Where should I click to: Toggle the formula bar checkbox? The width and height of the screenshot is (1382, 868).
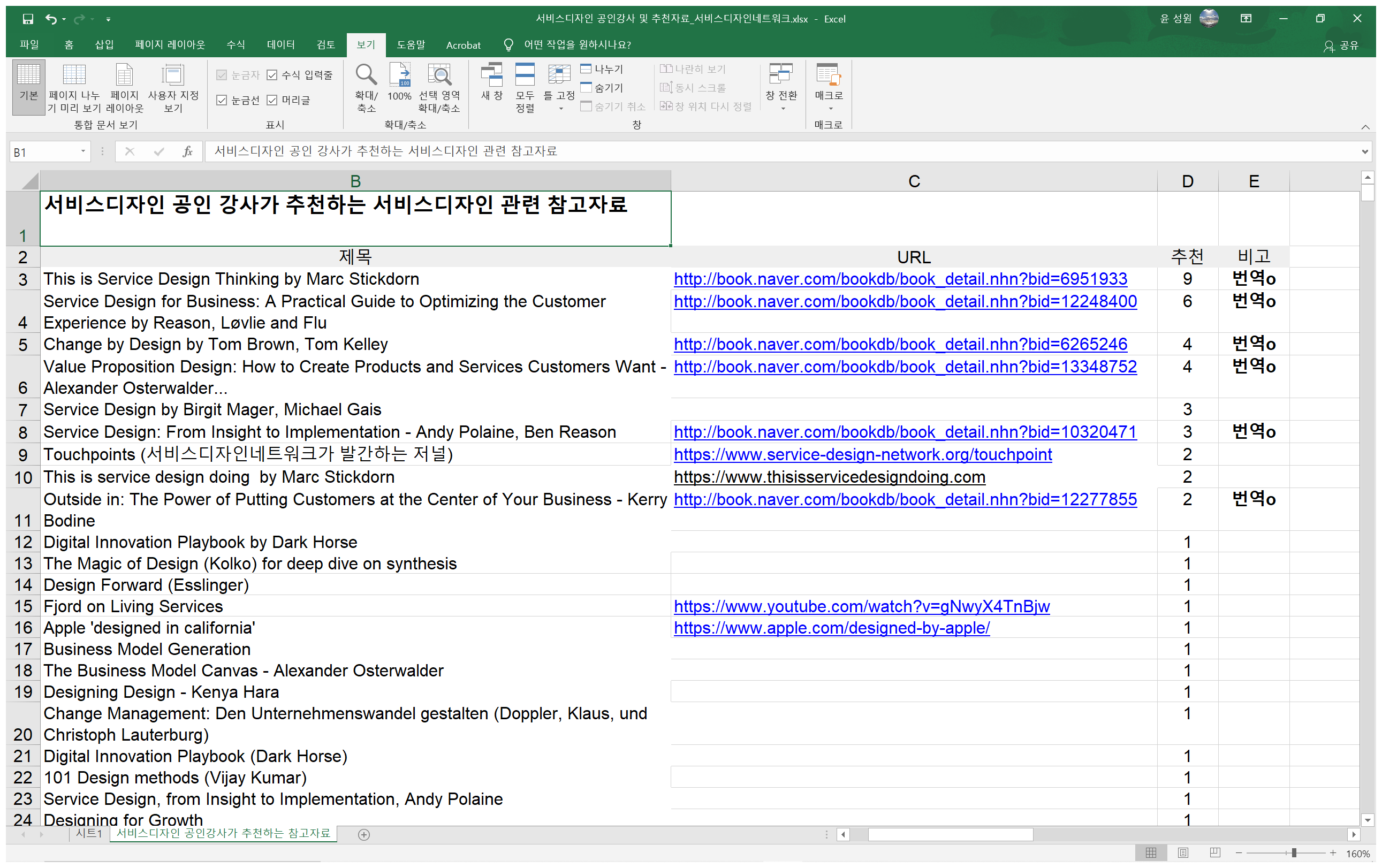(x=272, y=75)
